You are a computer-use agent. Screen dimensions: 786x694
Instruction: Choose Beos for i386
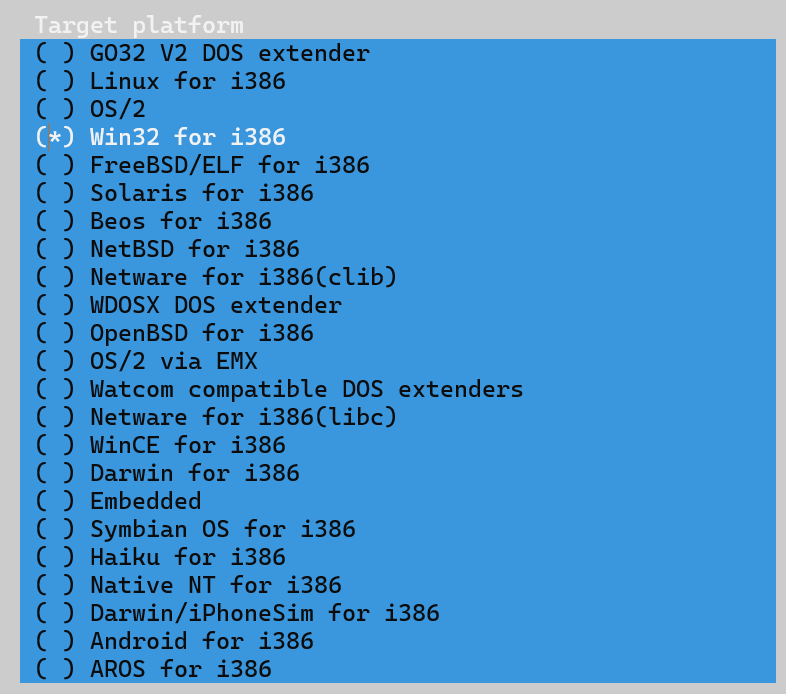click(153, 222)
